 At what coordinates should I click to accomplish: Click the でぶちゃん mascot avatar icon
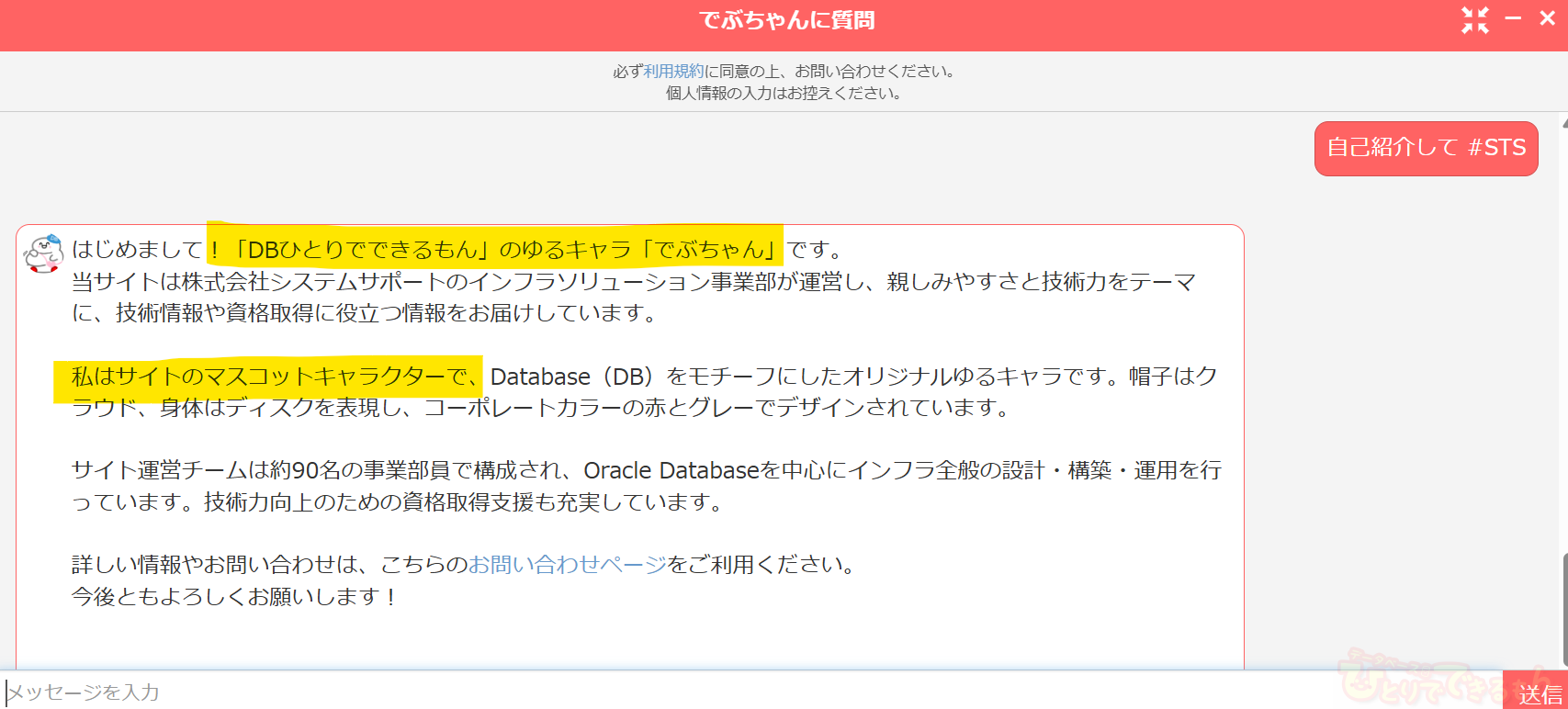43,253
